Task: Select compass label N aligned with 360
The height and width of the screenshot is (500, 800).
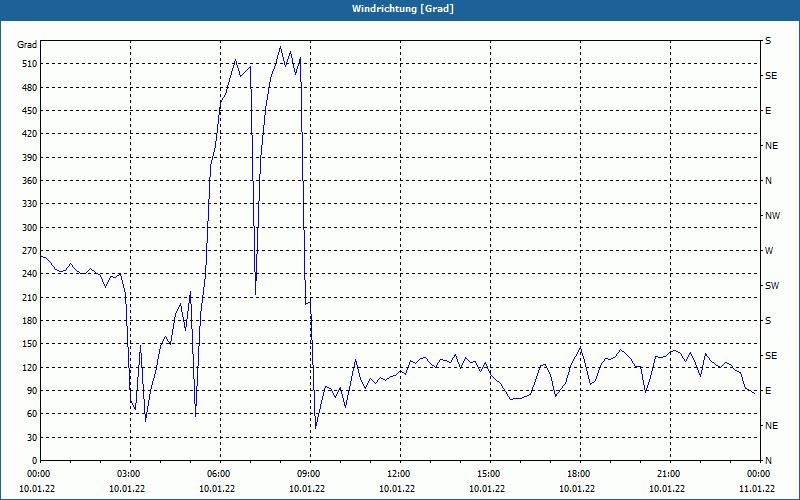Action: 768,181
